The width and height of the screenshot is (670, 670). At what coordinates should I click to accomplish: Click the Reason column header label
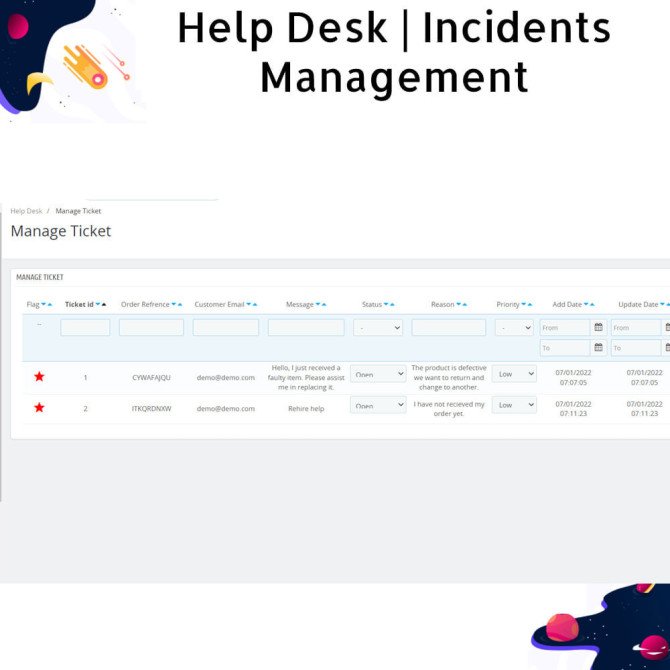coord(443,304)
